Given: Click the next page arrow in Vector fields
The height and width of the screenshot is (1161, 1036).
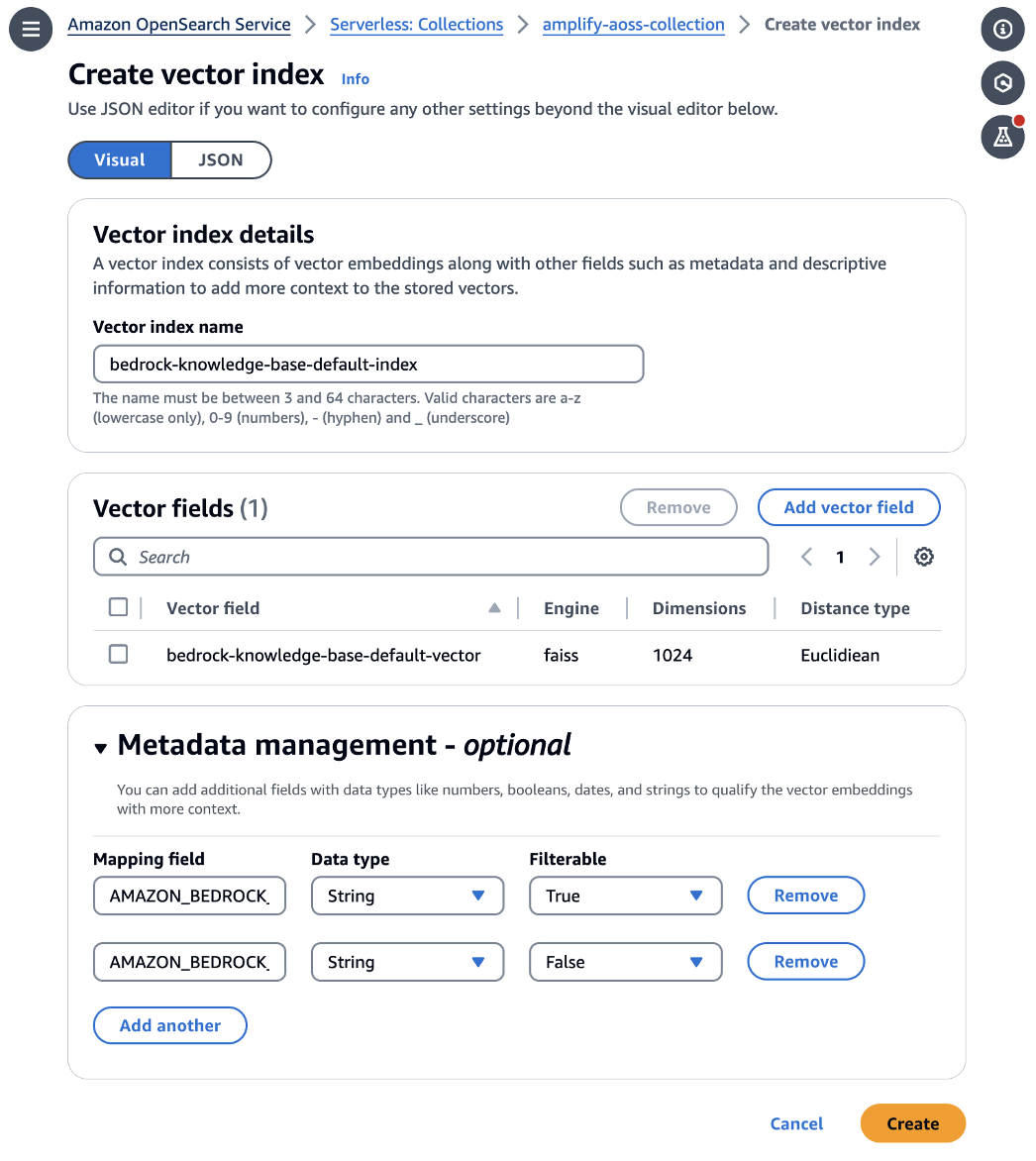Looking at the screenshot, I should tap(874, 557).
